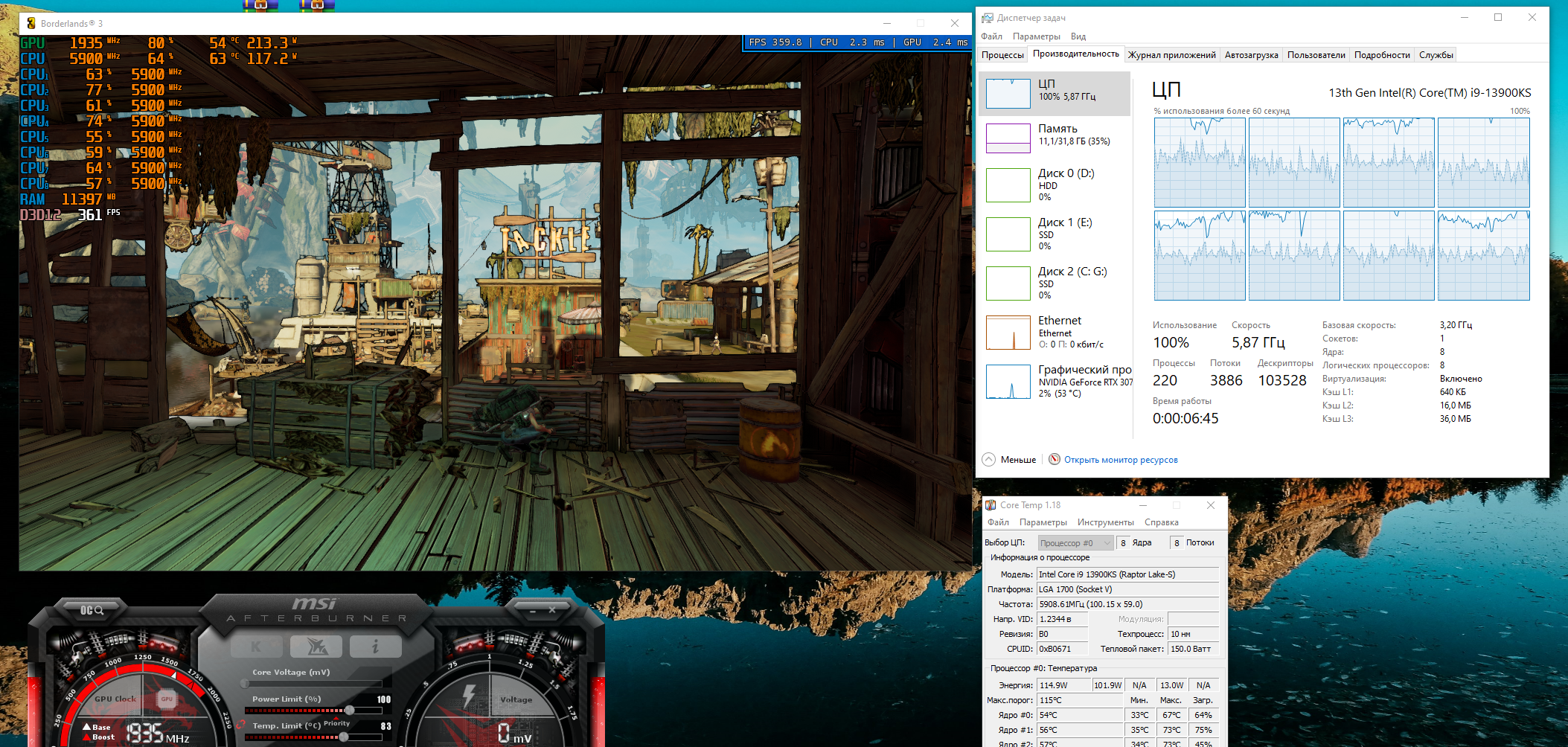Select the ЦП performance item
This screenshot has width=1568, height=747.
pyautogui.click(x=1055, y=94)
